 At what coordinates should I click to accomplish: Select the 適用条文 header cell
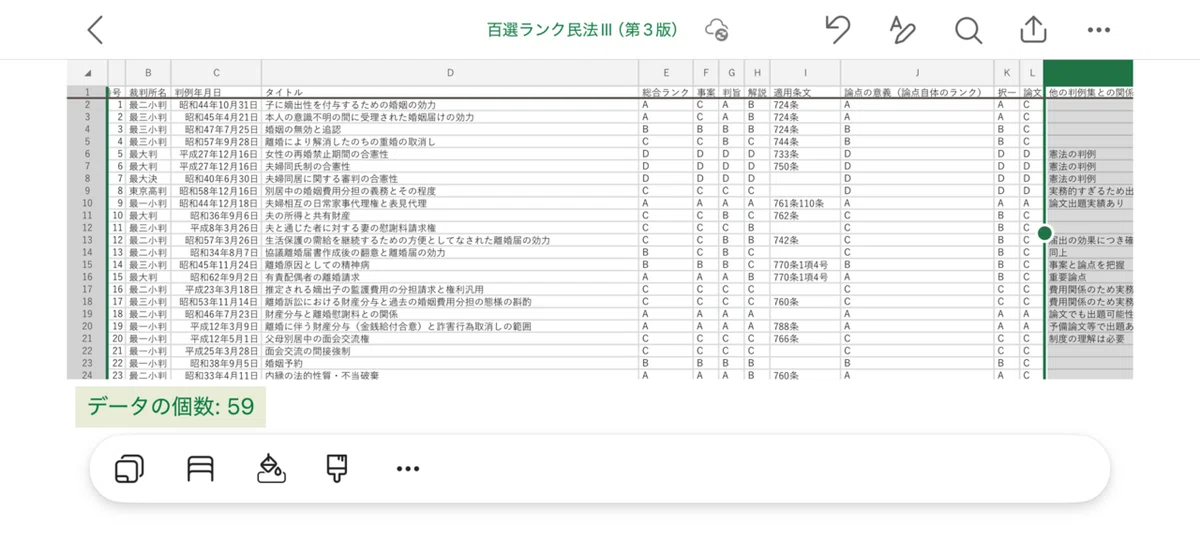coord(806,92)
